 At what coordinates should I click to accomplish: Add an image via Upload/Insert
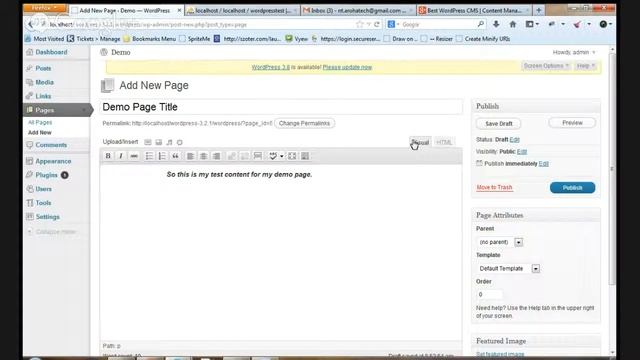[148, 142]
